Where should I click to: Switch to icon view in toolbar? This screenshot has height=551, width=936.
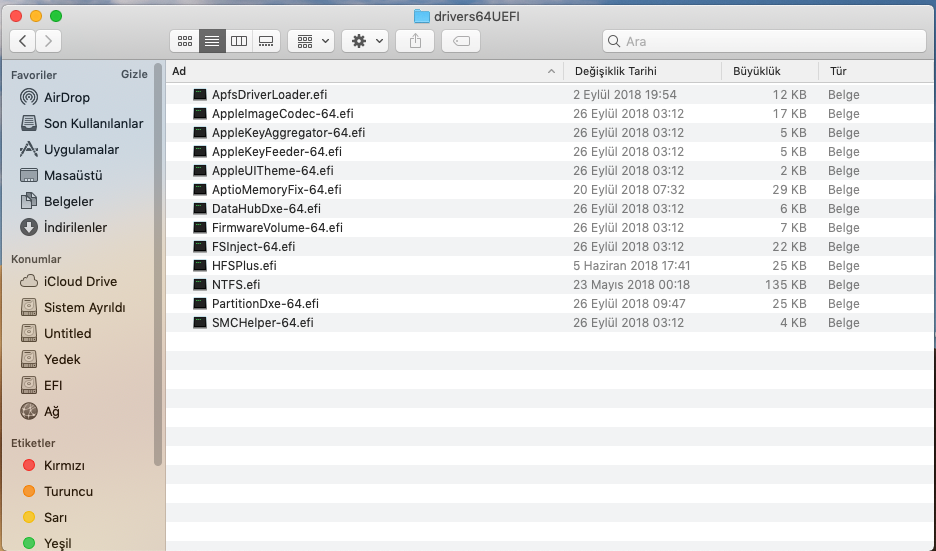click(184, 41)
